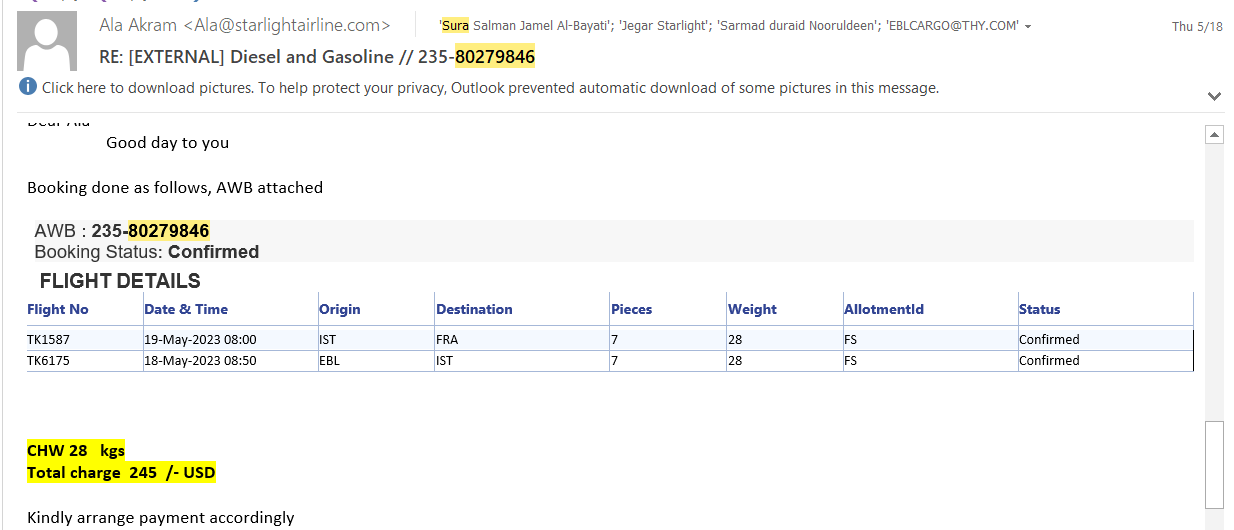Expand the recipients list arrow after EBLCARGO@THY.COM
The height and width of the screenshot is (530, 1234).
1028,26
